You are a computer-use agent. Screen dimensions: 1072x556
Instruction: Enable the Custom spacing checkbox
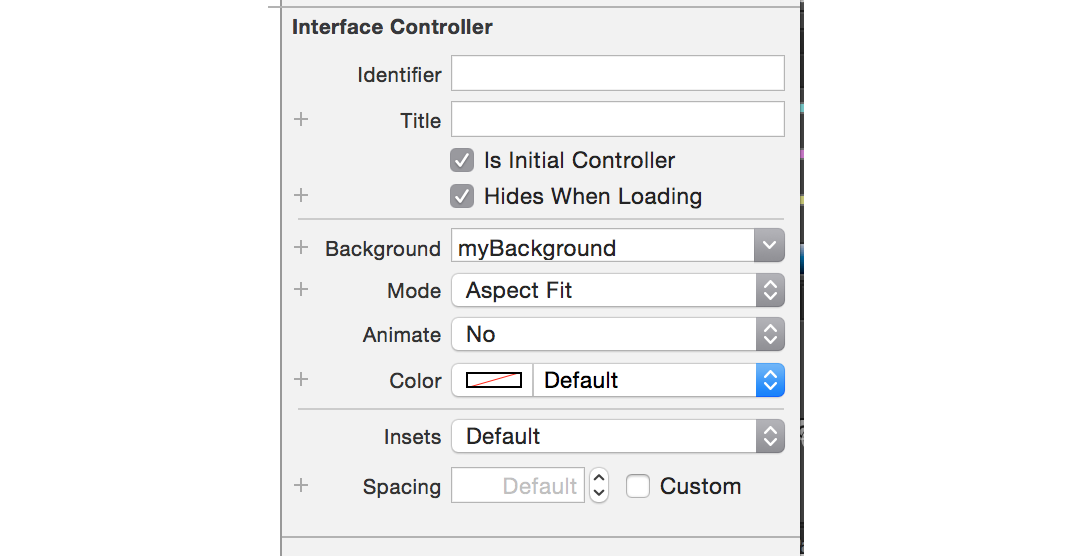638,486
